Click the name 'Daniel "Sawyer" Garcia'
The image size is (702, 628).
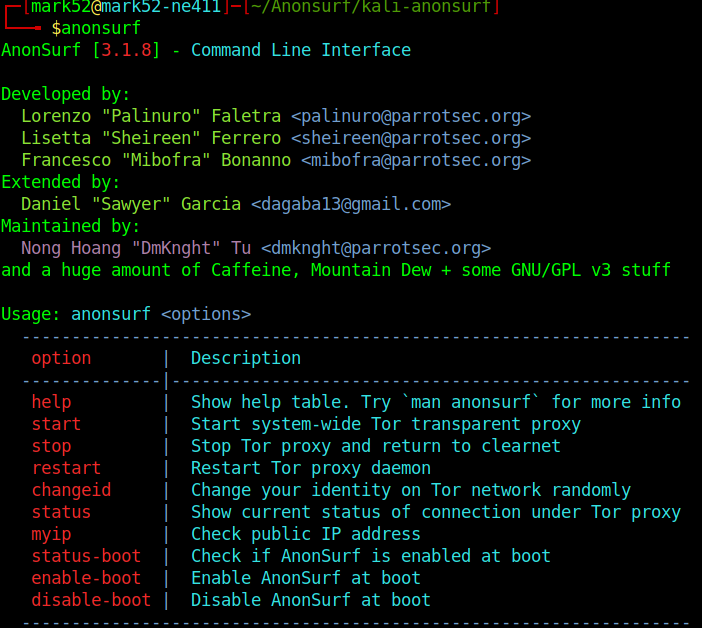coord(131,204)
